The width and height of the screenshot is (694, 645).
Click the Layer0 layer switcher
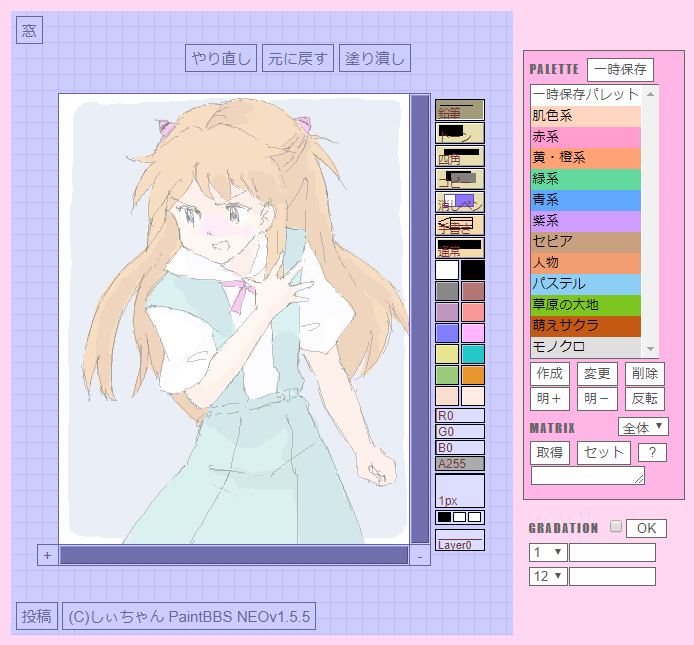(x=460, y=541)
